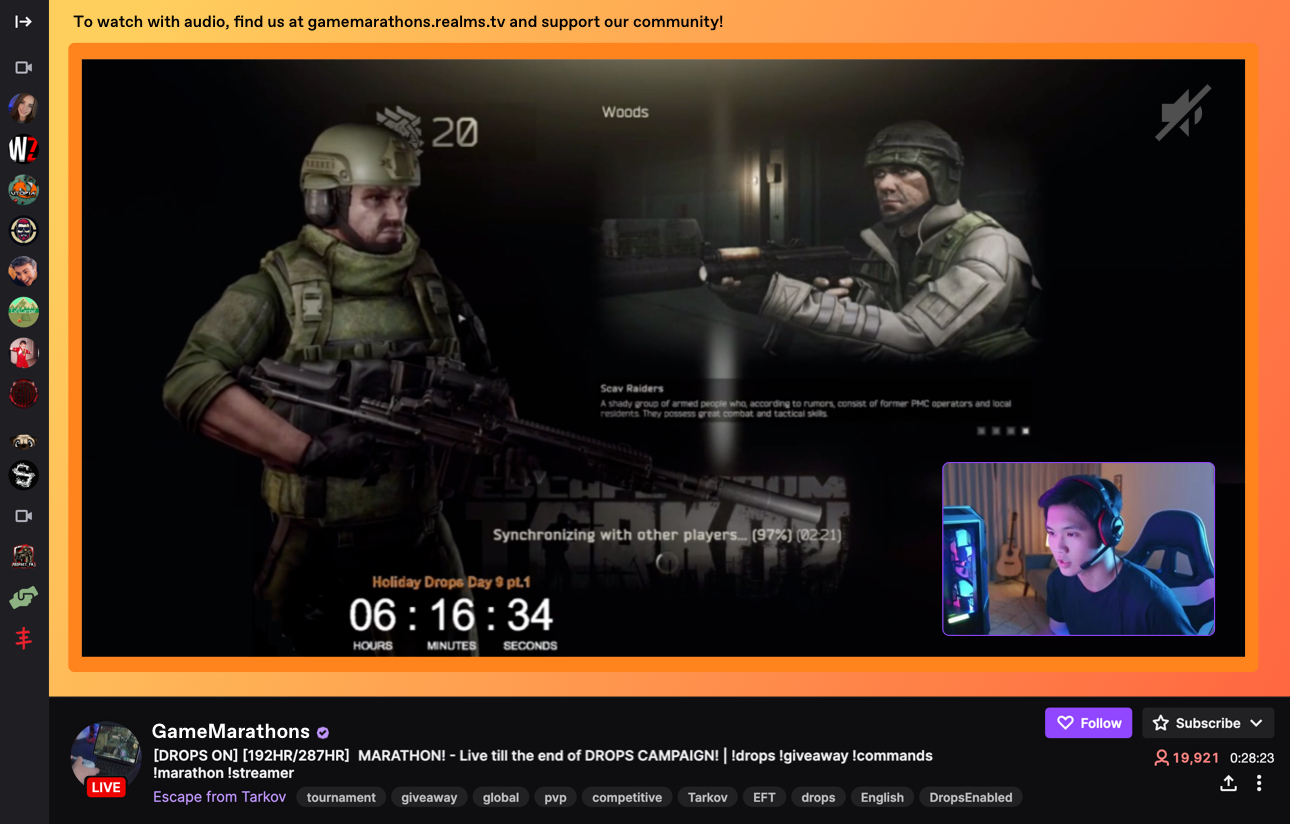This screenshot has height=824, width=1290.
Task: Click the 'Synchronizing with other players' status
Action: click(667, 535)
